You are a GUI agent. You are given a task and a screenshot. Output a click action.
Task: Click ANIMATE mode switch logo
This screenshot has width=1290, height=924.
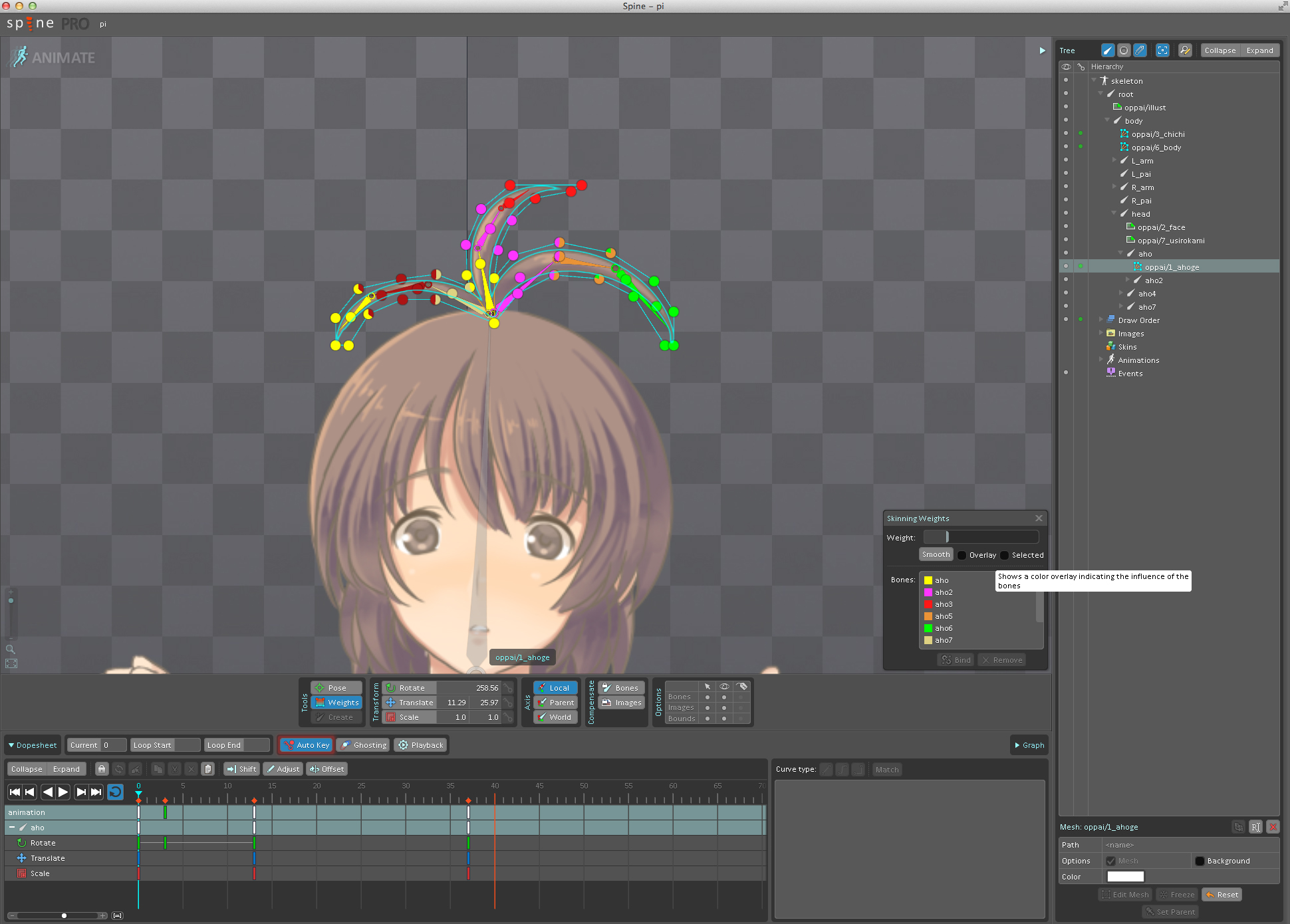[53, 57]
